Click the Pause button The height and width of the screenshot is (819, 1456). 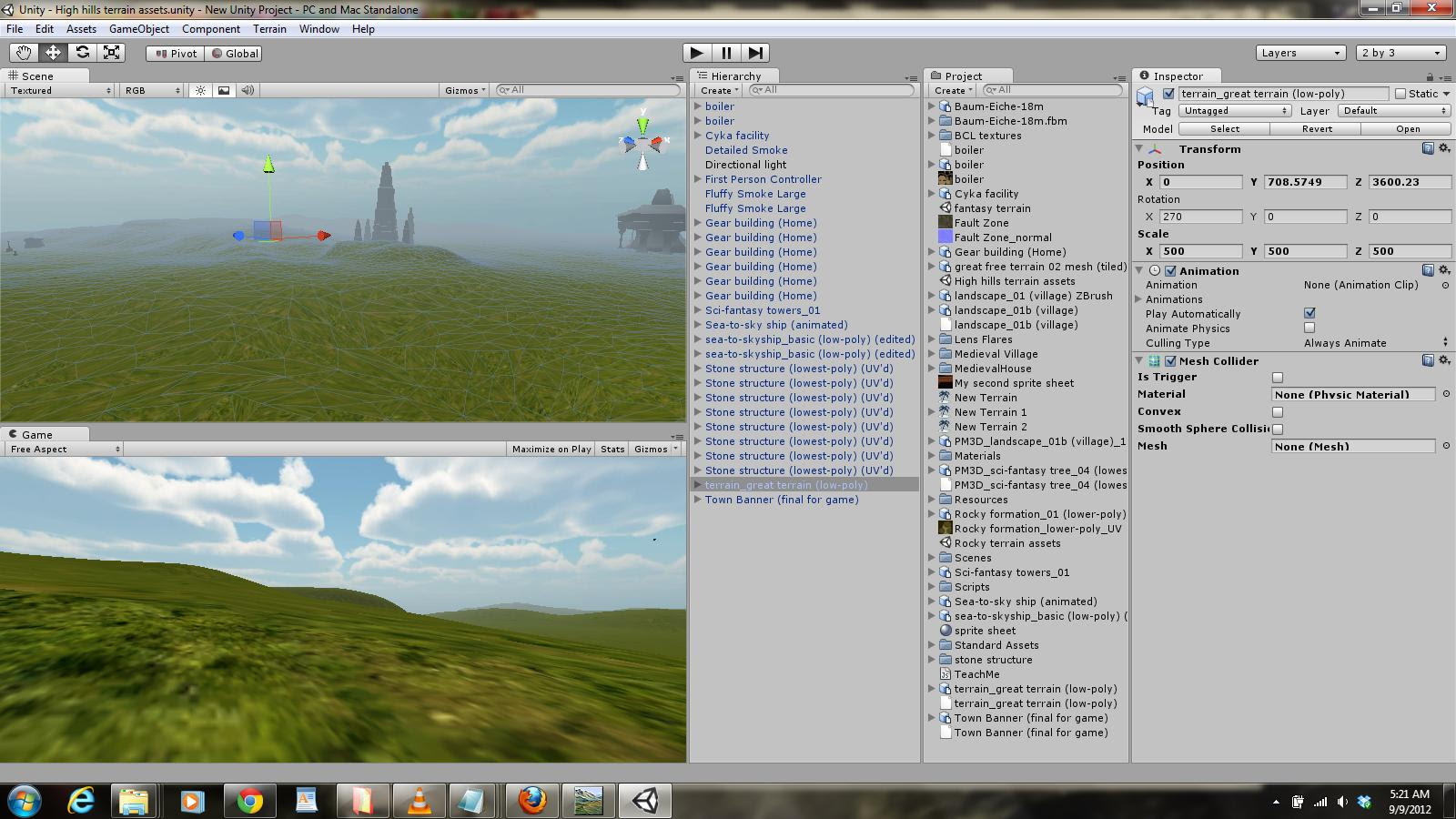point(725,53)
